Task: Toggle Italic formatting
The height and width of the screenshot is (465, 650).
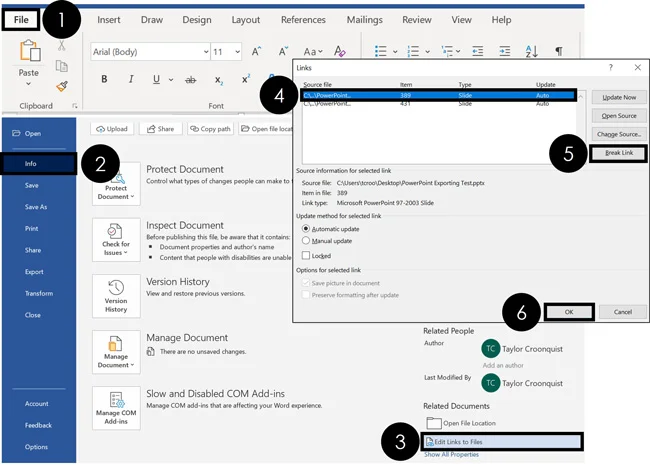Action: point(131,79)
